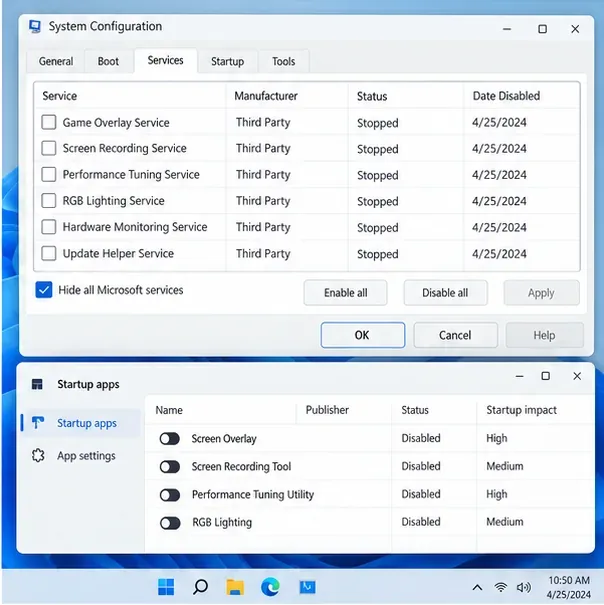Turn on the Screen Recording Tool toggle
Image resolution: width=604 pixels, height=605 pixels.
(170, 467)
